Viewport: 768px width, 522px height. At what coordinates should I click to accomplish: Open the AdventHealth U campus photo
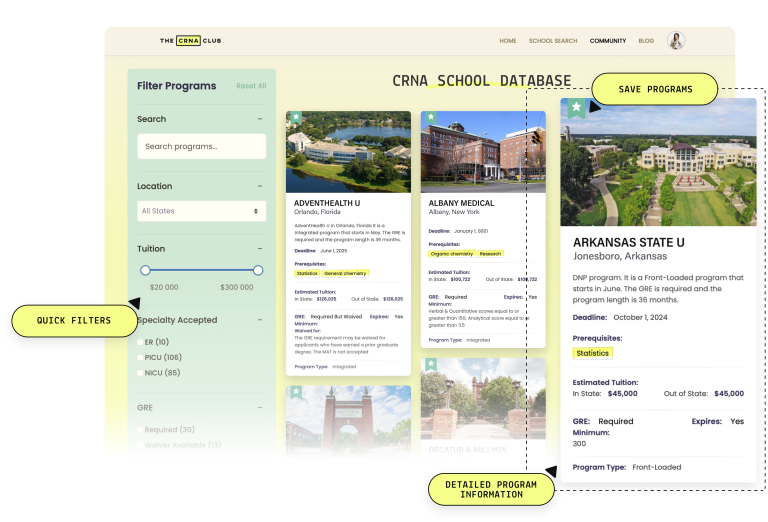coord(348,152)
